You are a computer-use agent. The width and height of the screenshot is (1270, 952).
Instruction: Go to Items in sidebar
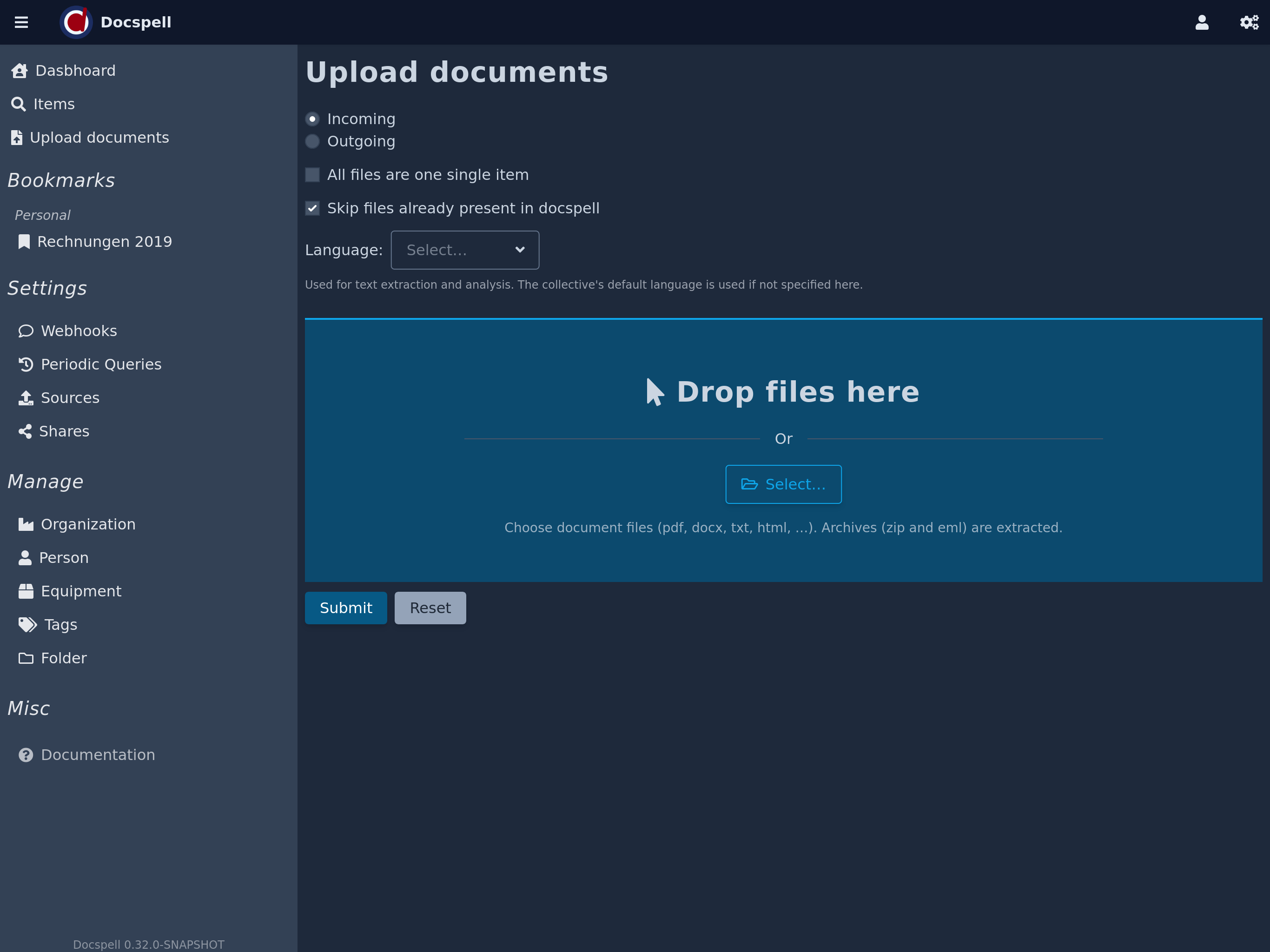point(53,104)
